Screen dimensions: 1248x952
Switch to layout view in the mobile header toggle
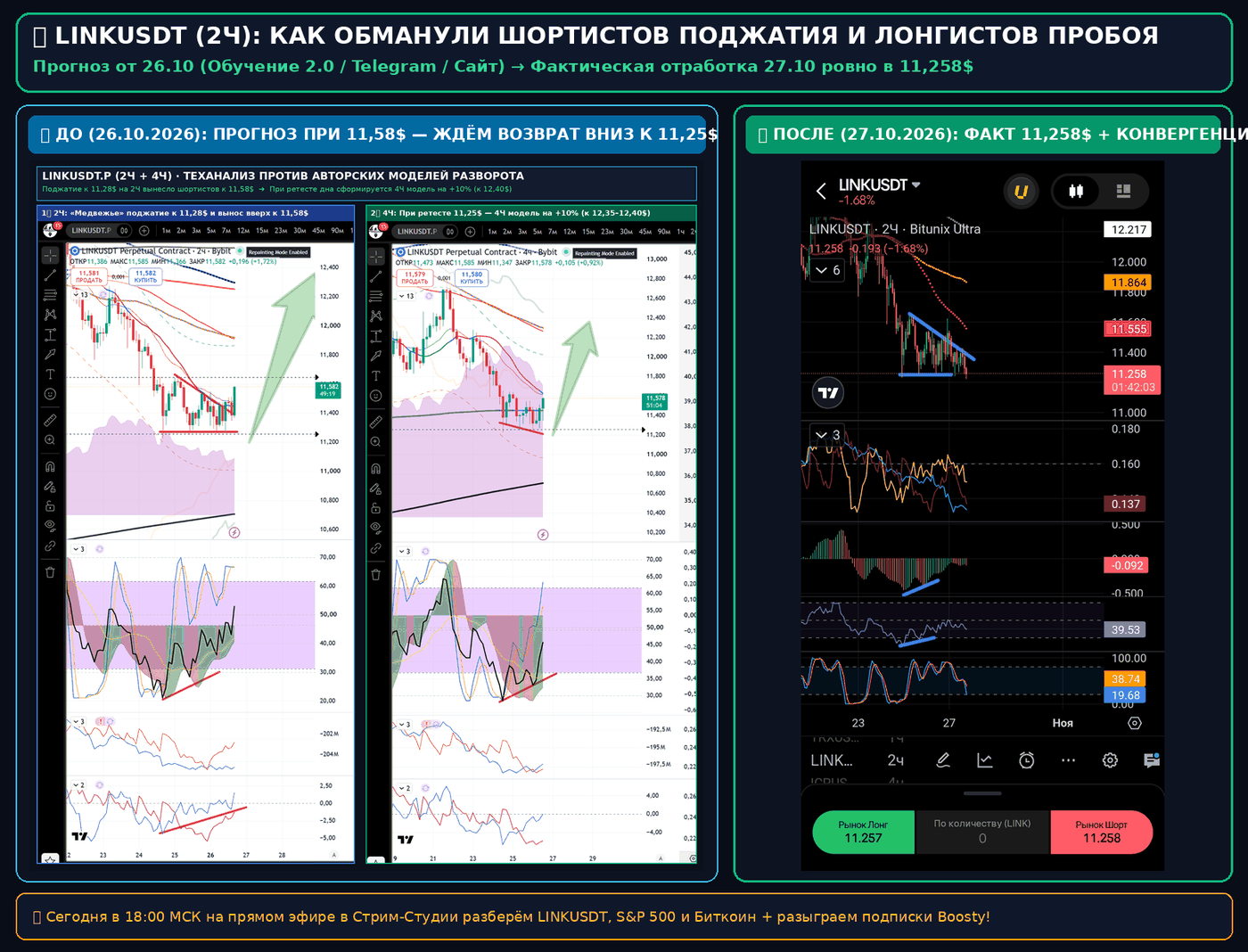(x=1123, y=191)
